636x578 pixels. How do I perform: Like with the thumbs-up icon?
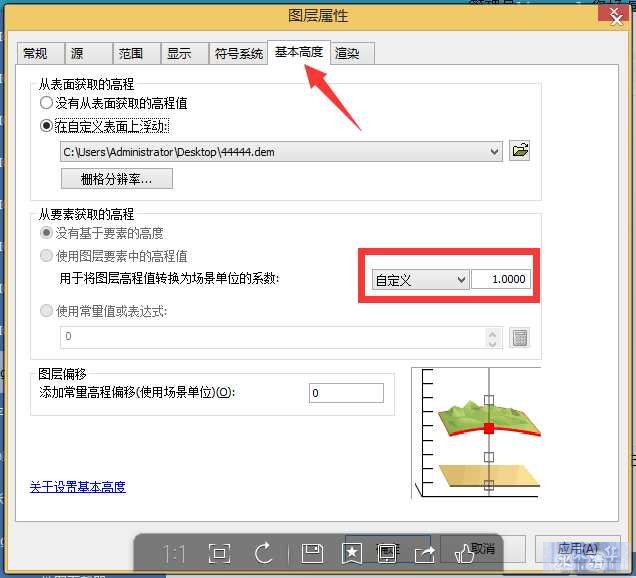click(464, 553)
